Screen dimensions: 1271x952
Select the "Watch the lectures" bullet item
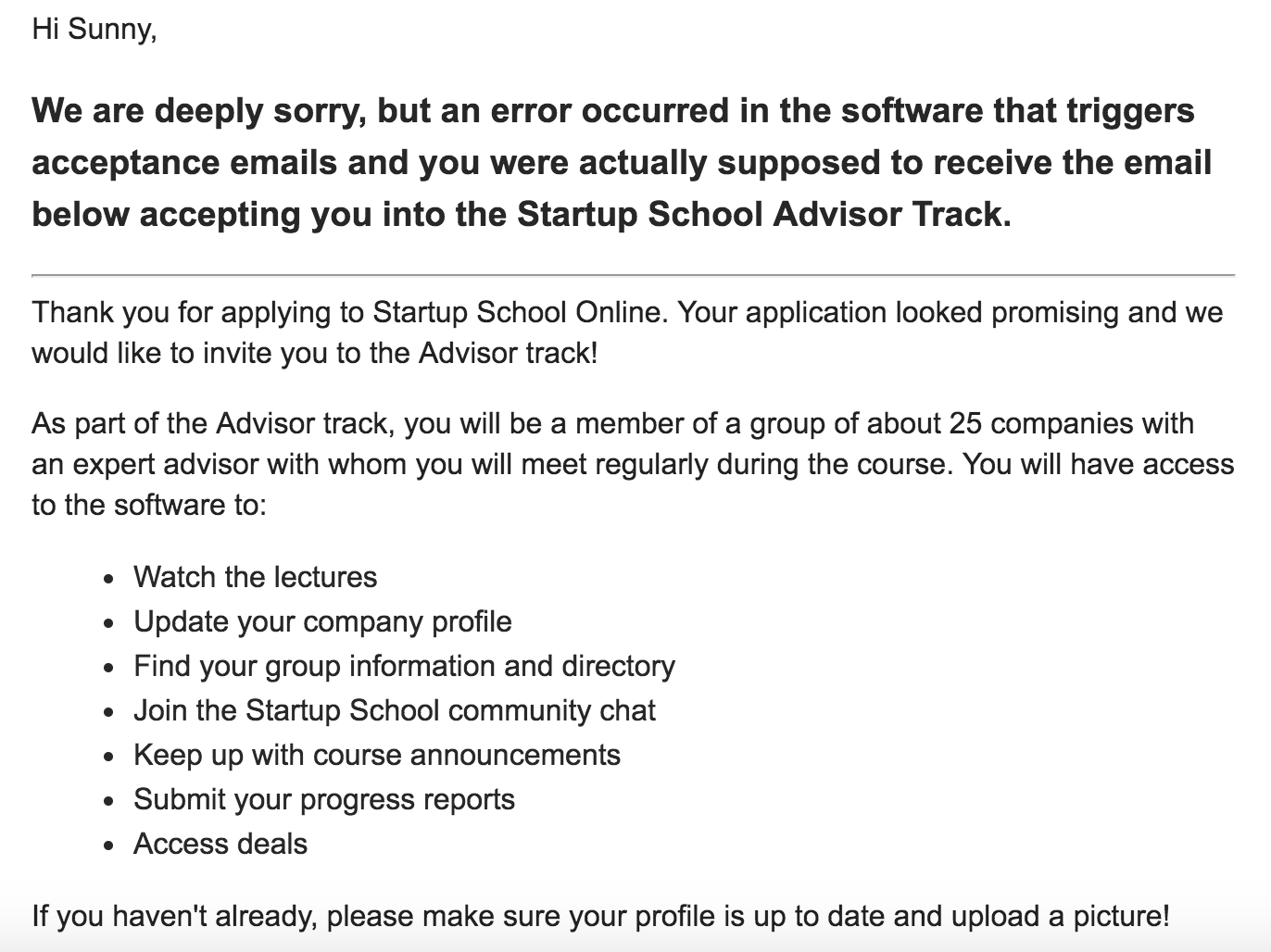(255, 577)
